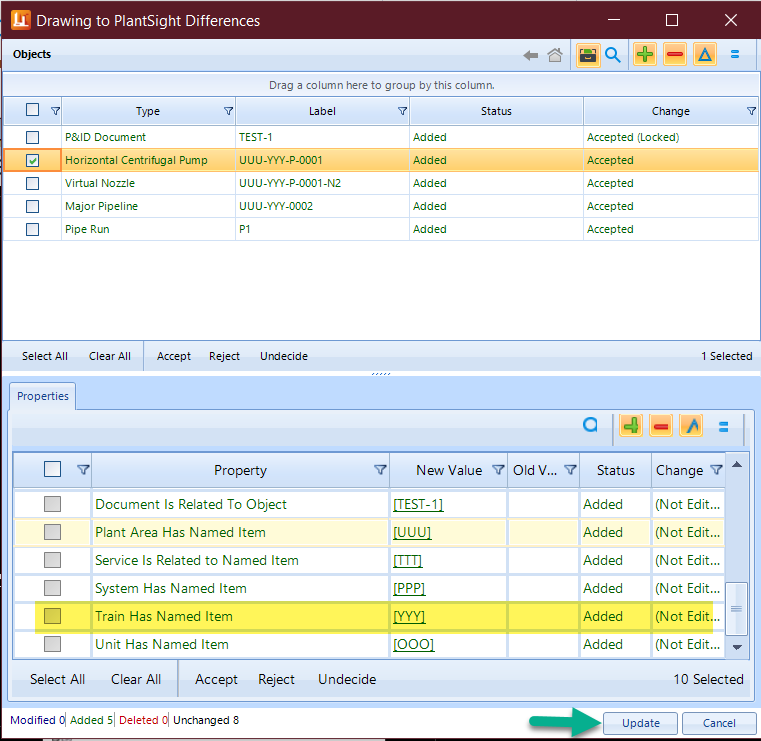The width and height of the screenshot is (761, 741).
Task: Open the New Value column filter
Action: [x=498, y=470]
